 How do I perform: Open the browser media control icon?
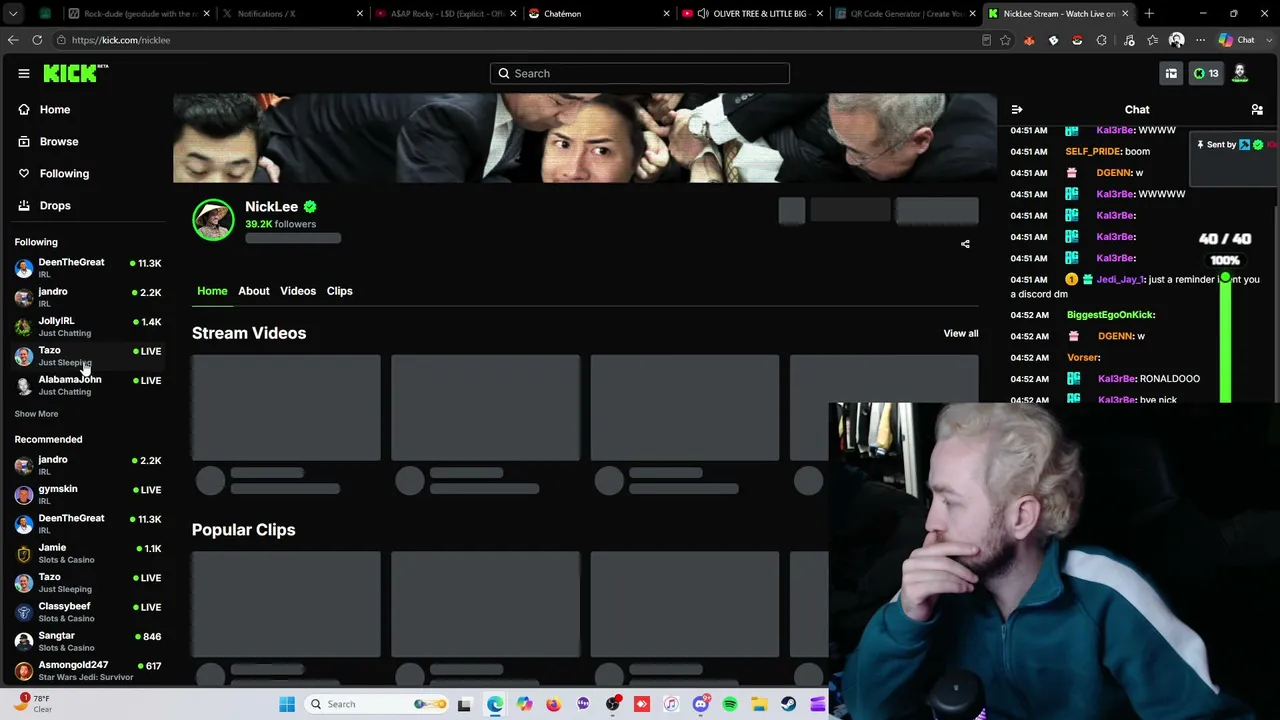click(x=1129, y=40)
